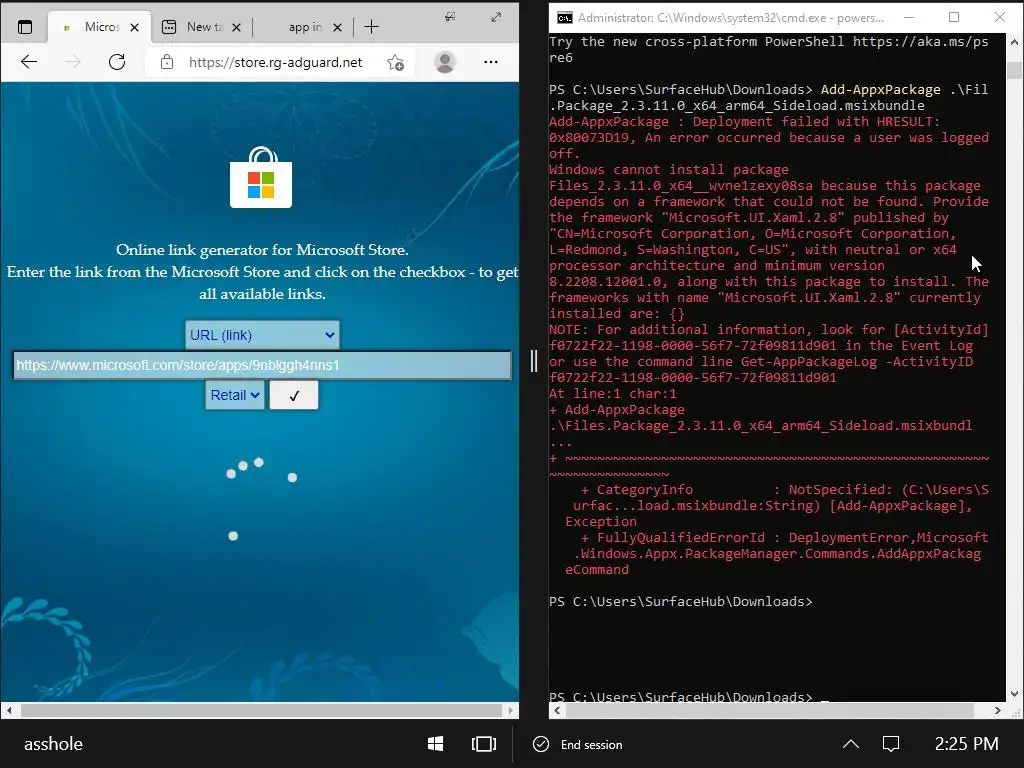Click the 0x80073D19 error code text

(589, 138)
